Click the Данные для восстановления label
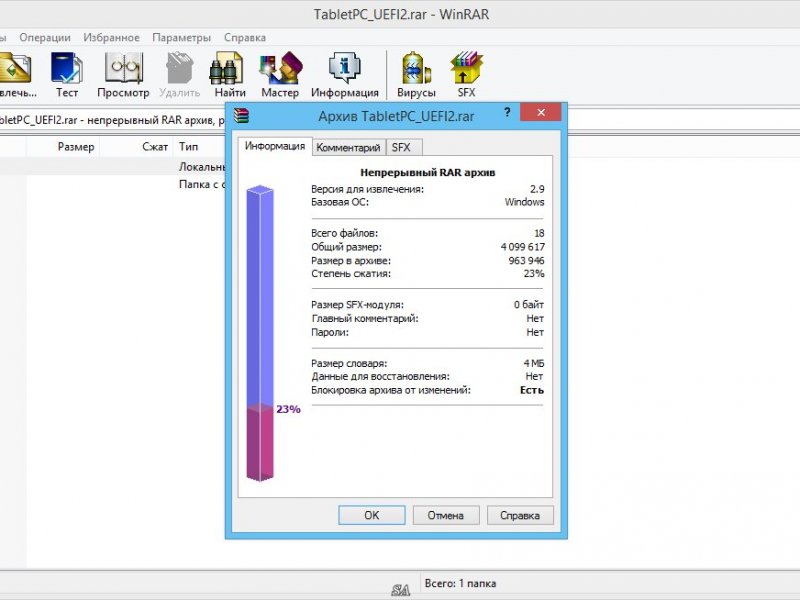This screenshot has width=800, height=600. (x=381, y=377)
